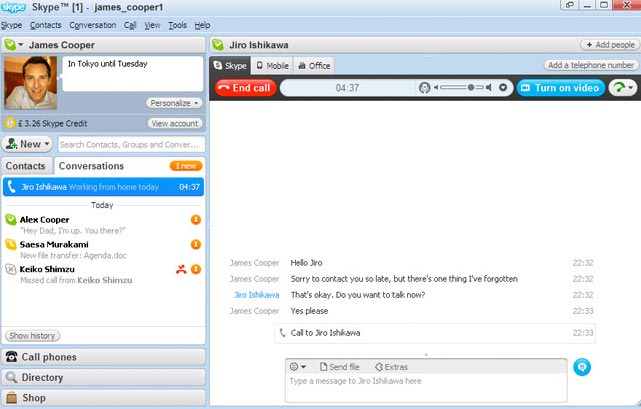The image size is (641, 409).
Task: Select the Mobile call tab
Action: point(272,66)
